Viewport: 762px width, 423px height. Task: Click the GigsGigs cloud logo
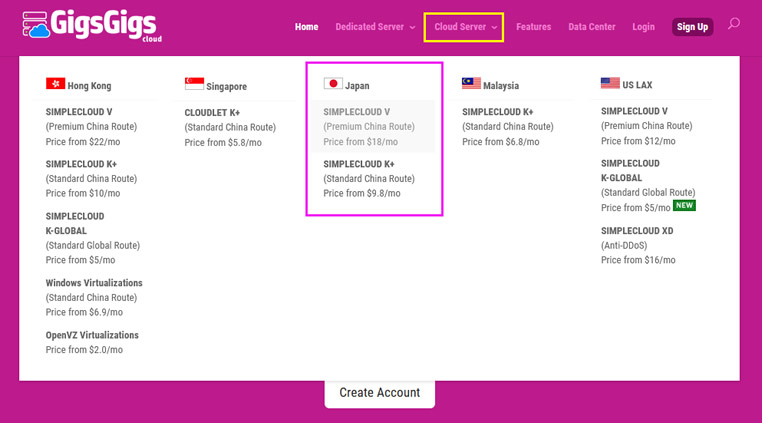pos(92,25)
